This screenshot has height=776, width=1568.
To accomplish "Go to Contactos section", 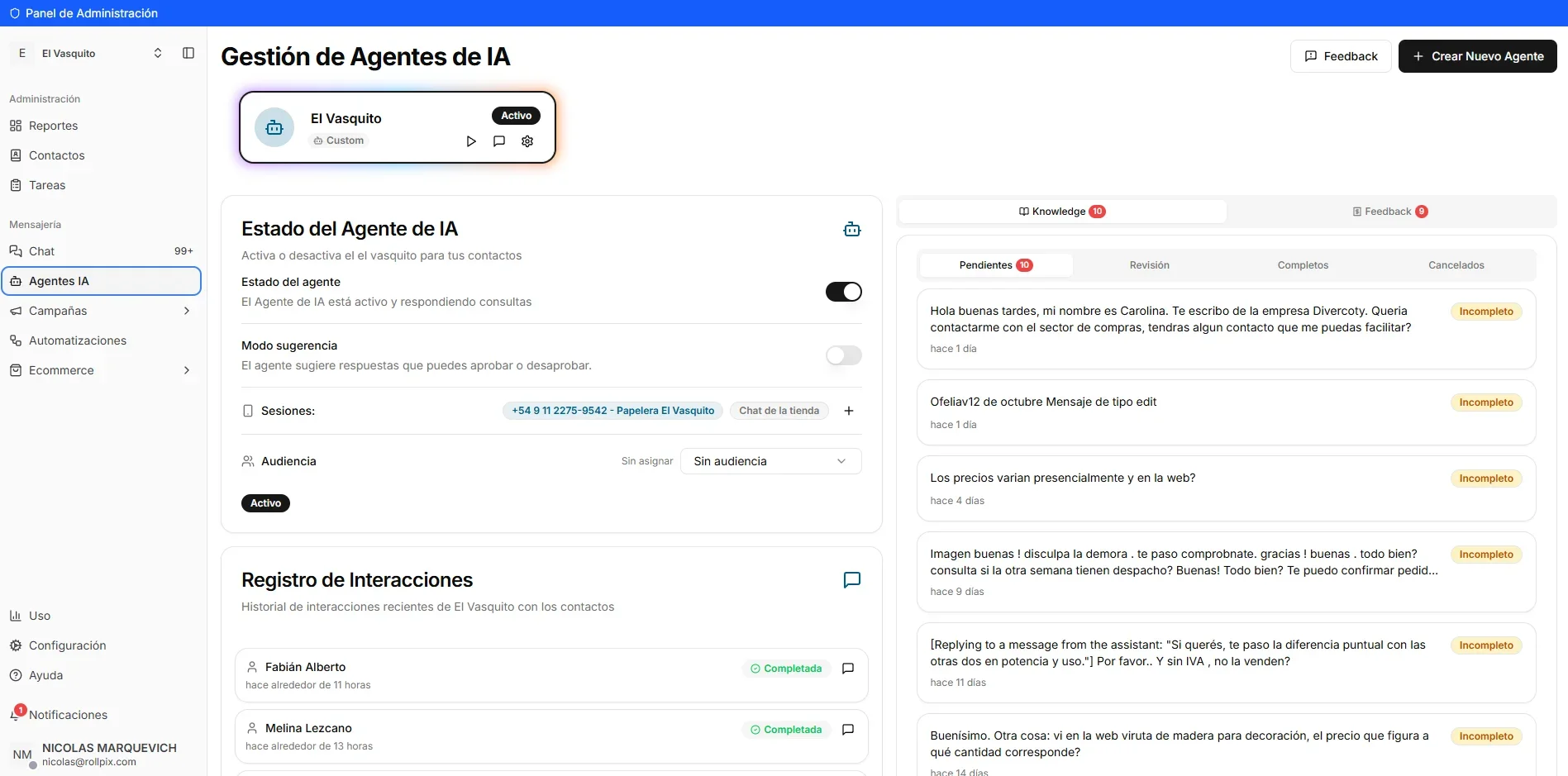I will tap(102, 155).
